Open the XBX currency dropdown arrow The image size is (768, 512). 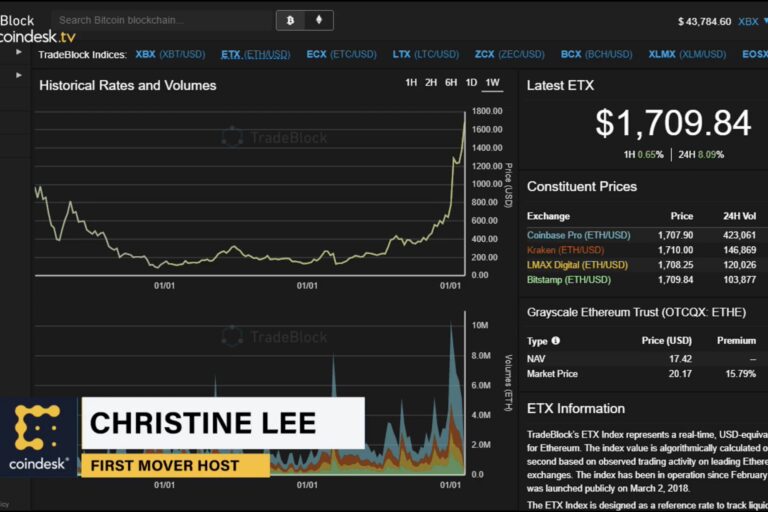766,21
